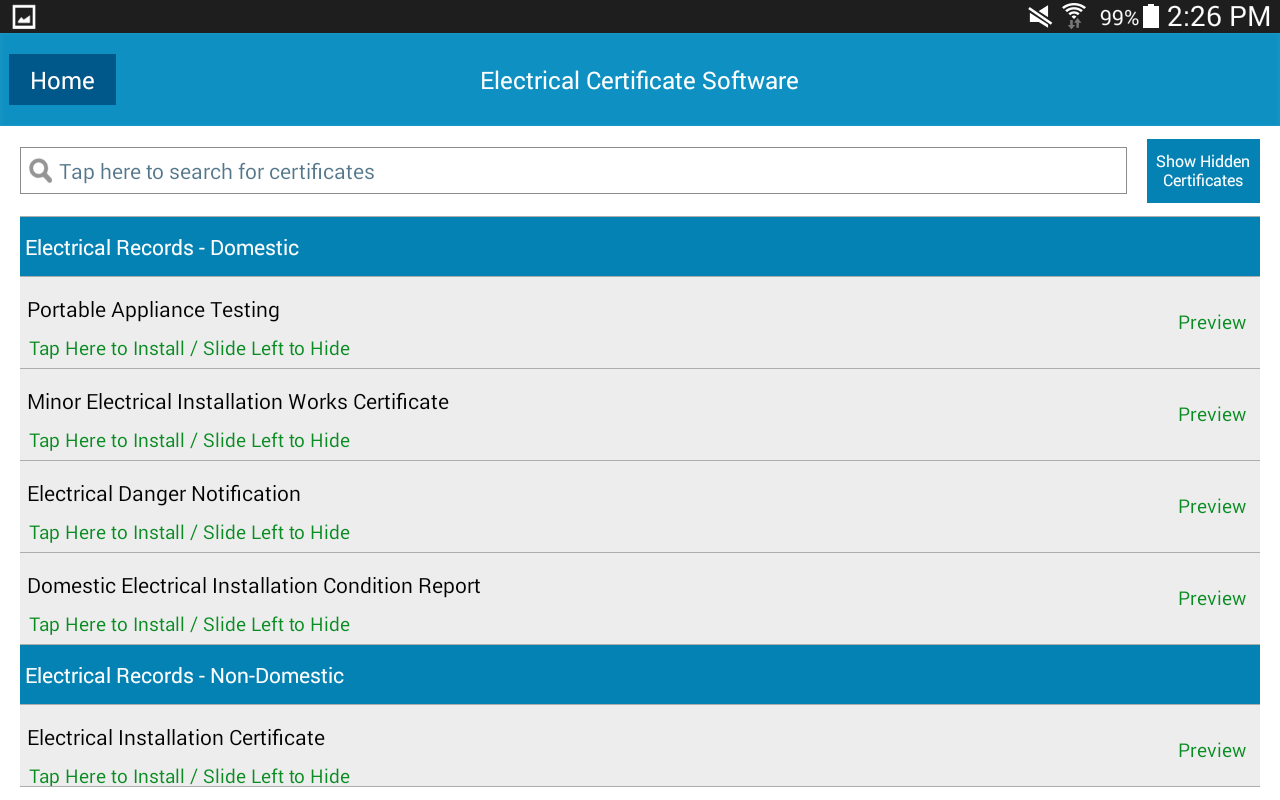Install Domestic Electrical Installation Condition Report
1280x800 pixels.
coord(190,625)
